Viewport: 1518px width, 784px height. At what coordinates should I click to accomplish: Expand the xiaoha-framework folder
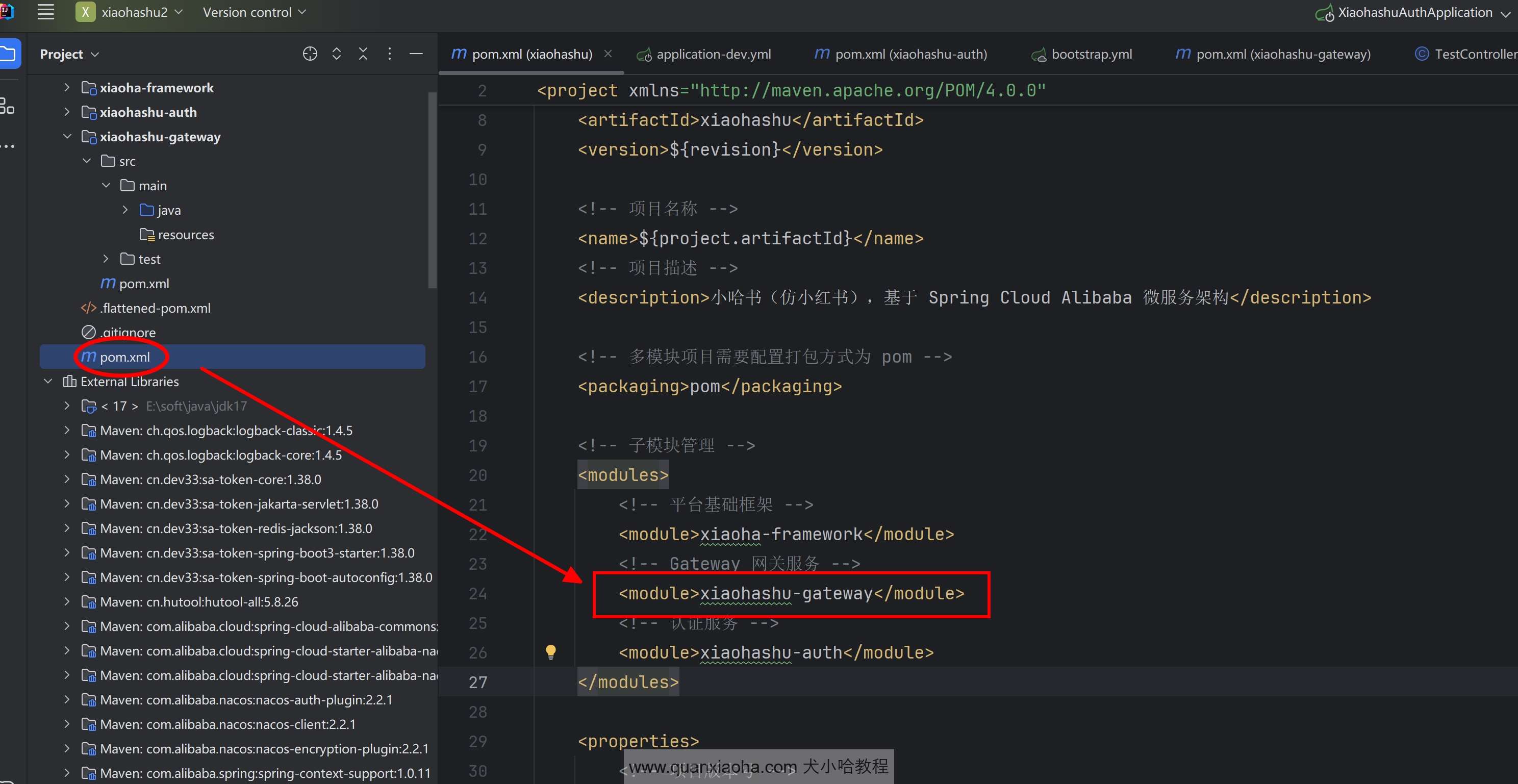point(67,87)
